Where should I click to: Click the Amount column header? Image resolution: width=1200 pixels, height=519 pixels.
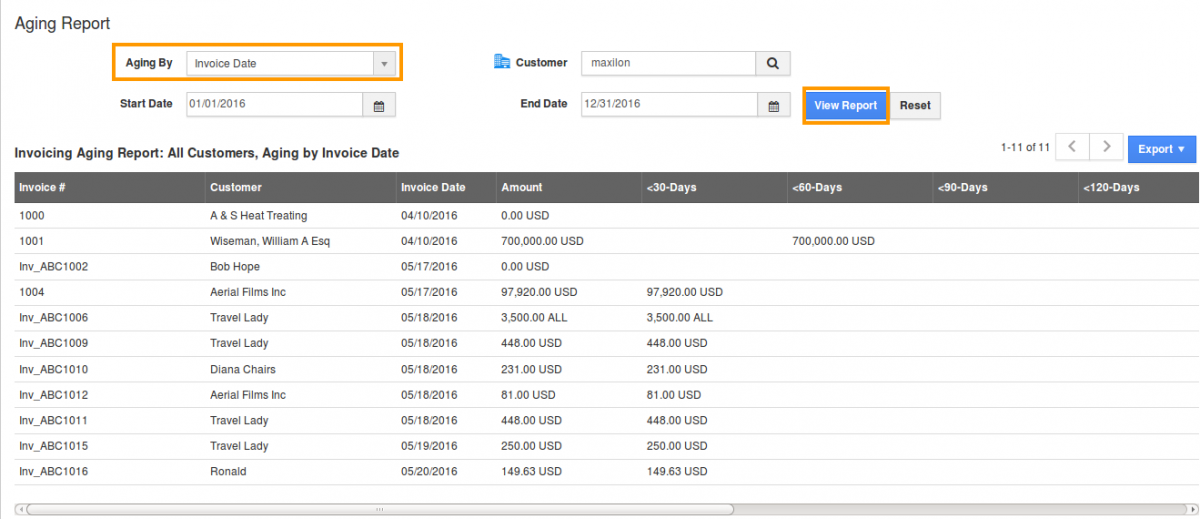[x=522, y=187]
